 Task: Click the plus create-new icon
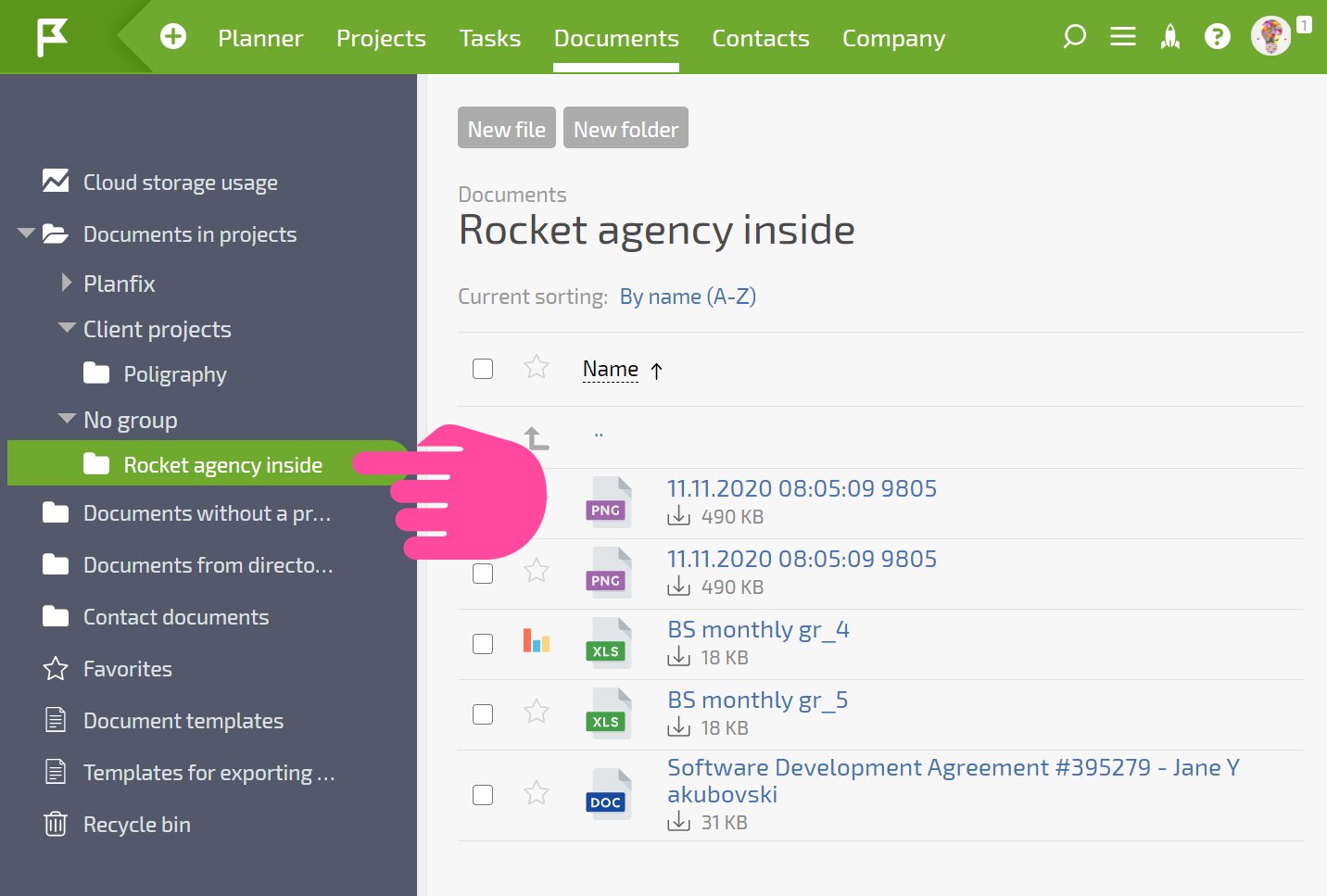(173, 37)
